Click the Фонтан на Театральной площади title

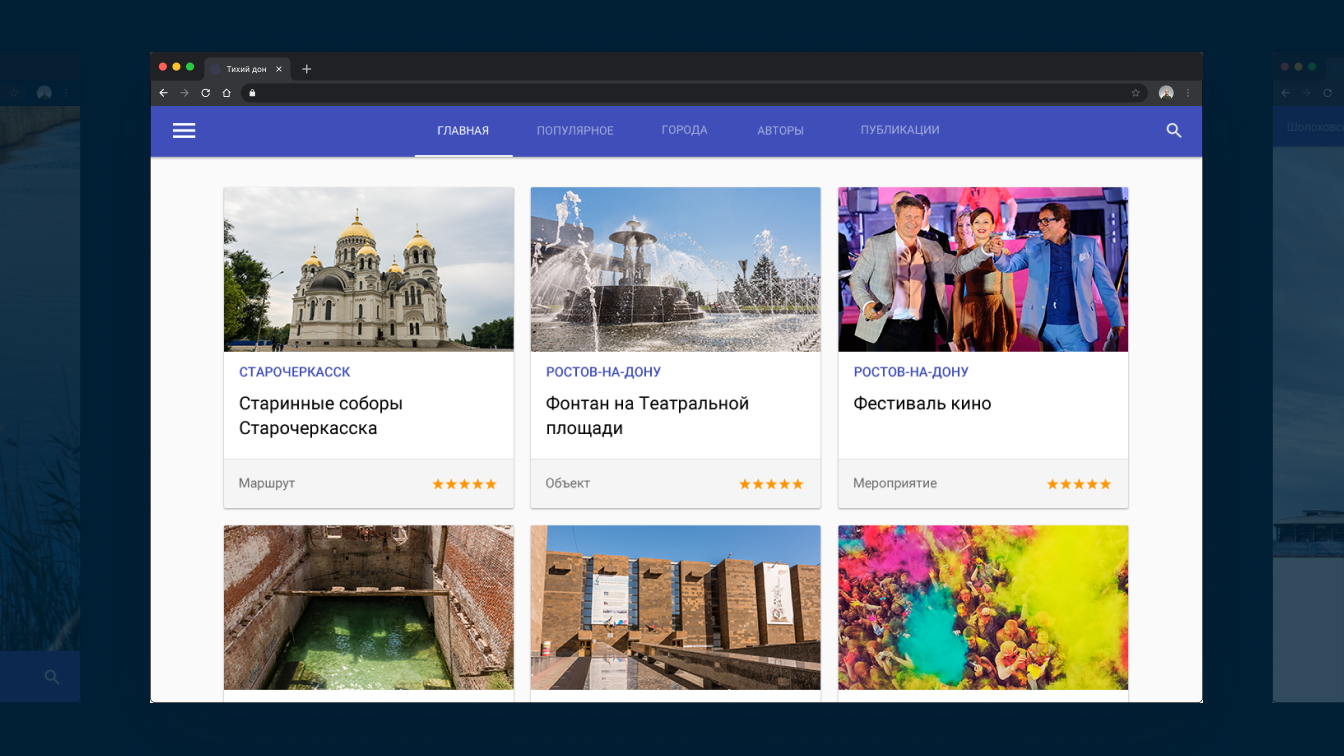click(x=647, y=416)
